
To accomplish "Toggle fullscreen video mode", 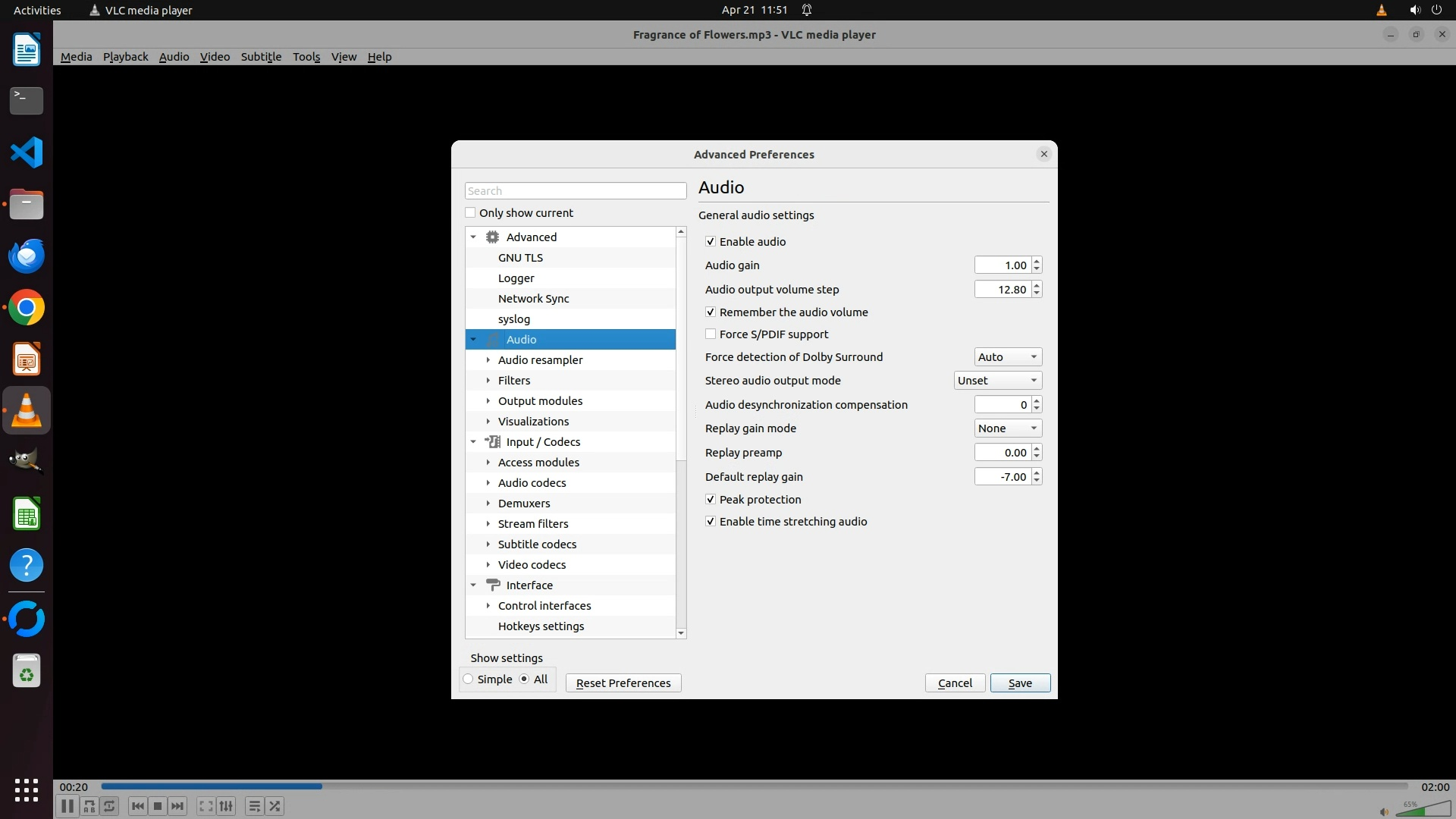I will point(206,806).
